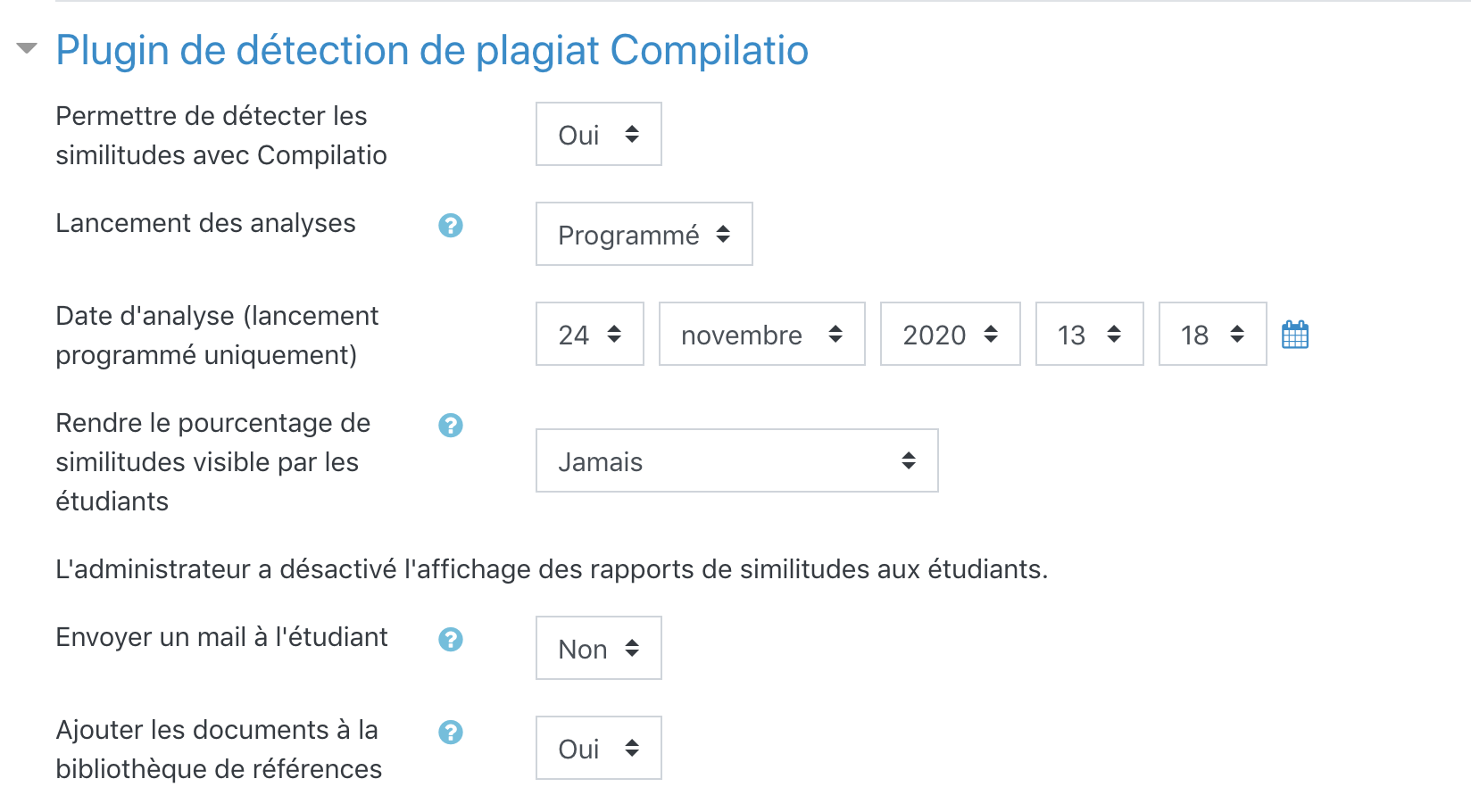
Task: Open the reference library Oui dropdown
Action: click(598, 749)
